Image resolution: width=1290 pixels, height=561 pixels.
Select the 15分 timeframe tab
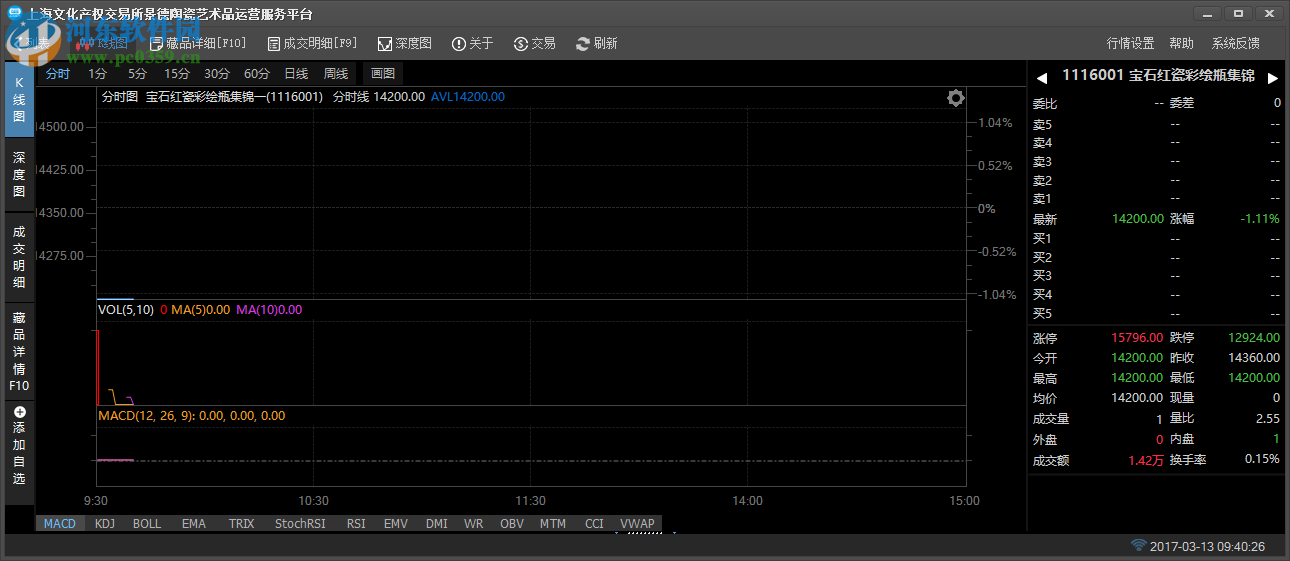click(x=177, y=74)
